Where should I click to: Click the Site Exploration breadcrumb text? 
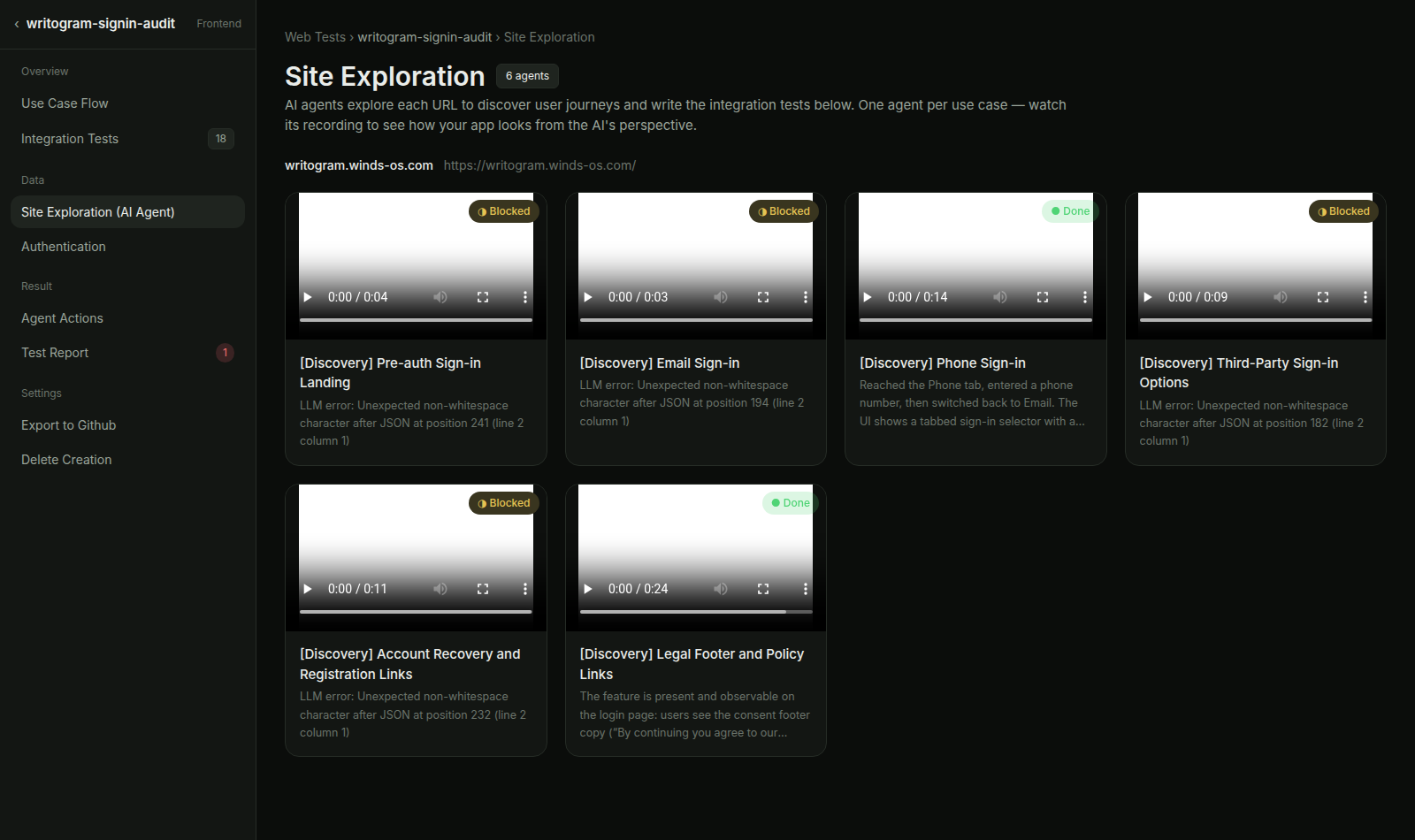pos(549,37)
